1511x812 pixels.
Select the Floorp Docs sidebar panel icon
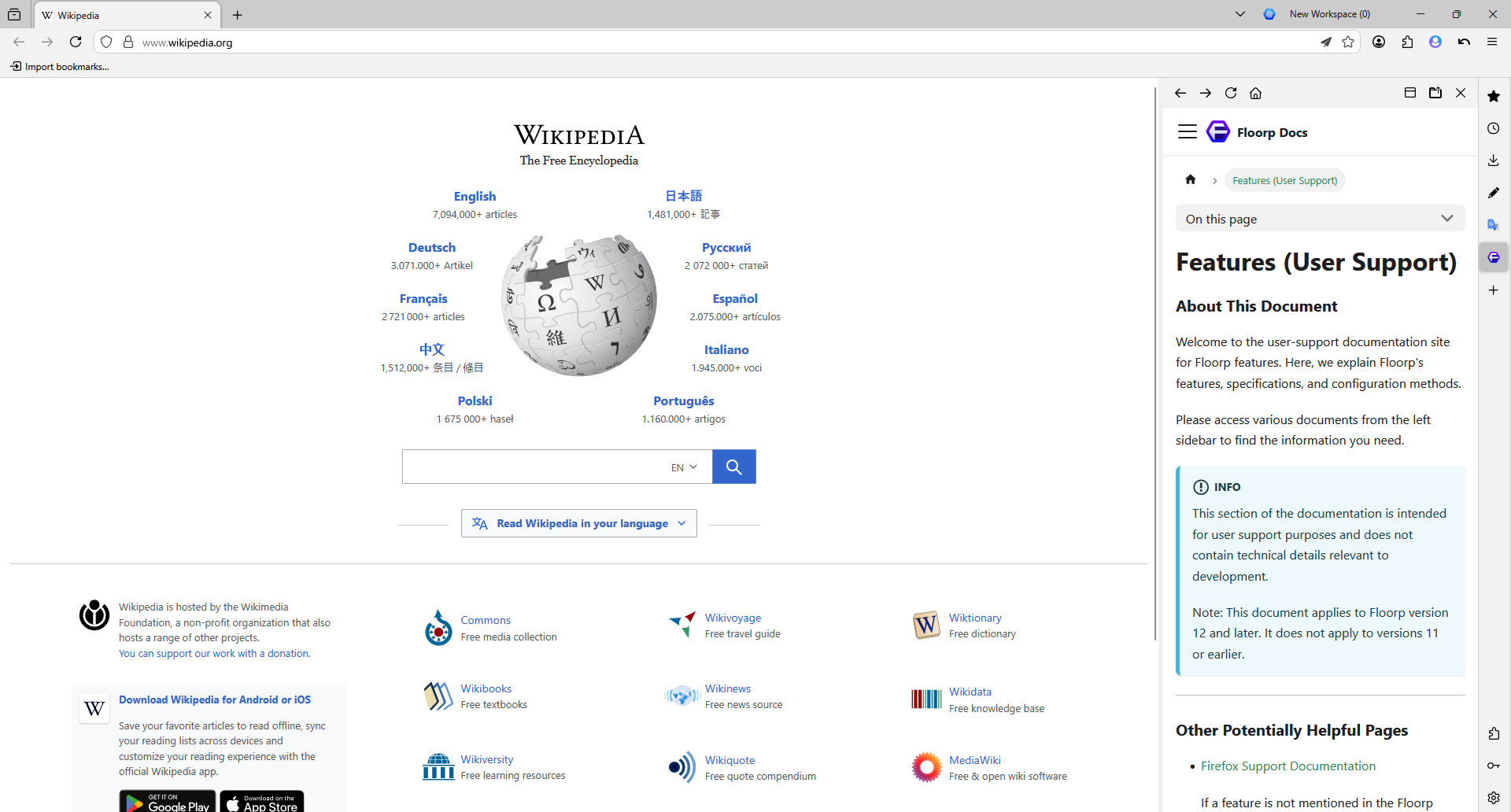point(1494,257)
